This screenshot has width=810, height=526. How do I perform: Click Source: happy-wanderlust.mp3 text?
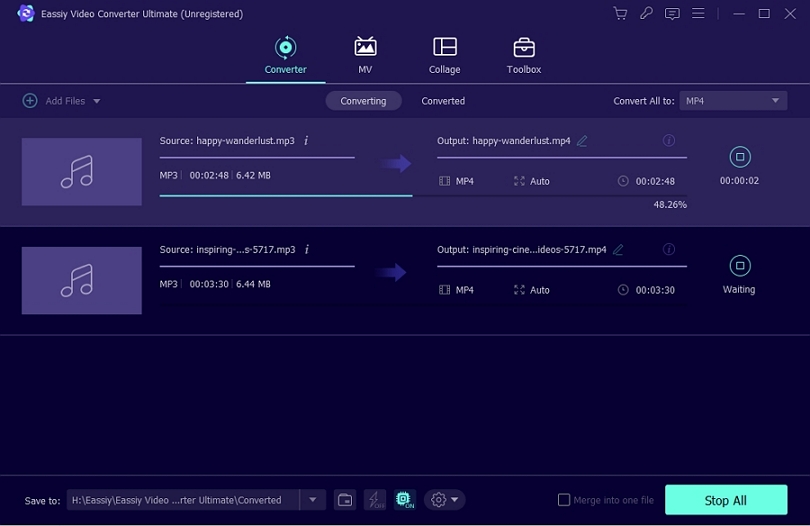point(227,141)
